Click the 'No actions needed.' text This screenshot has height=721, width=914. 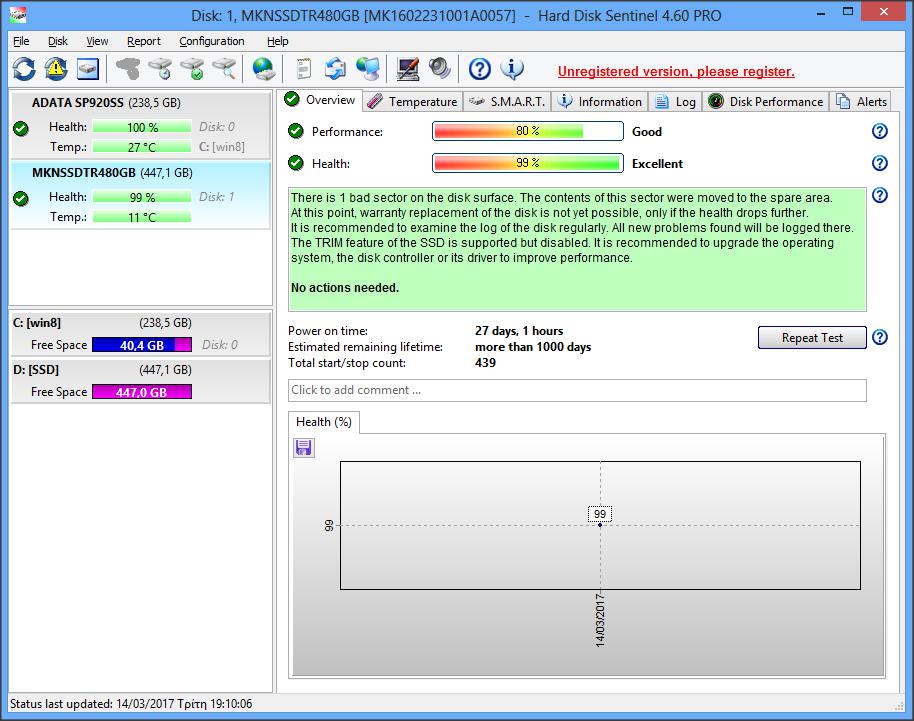tap(344, 287)
